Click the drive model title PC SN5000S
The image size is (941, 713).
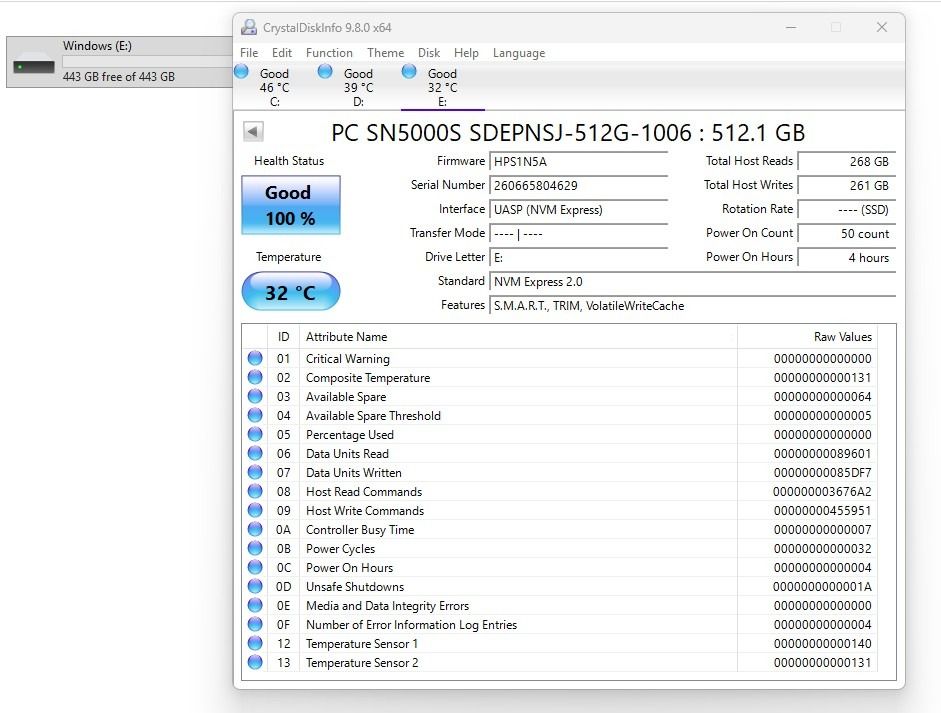point(568,133)
